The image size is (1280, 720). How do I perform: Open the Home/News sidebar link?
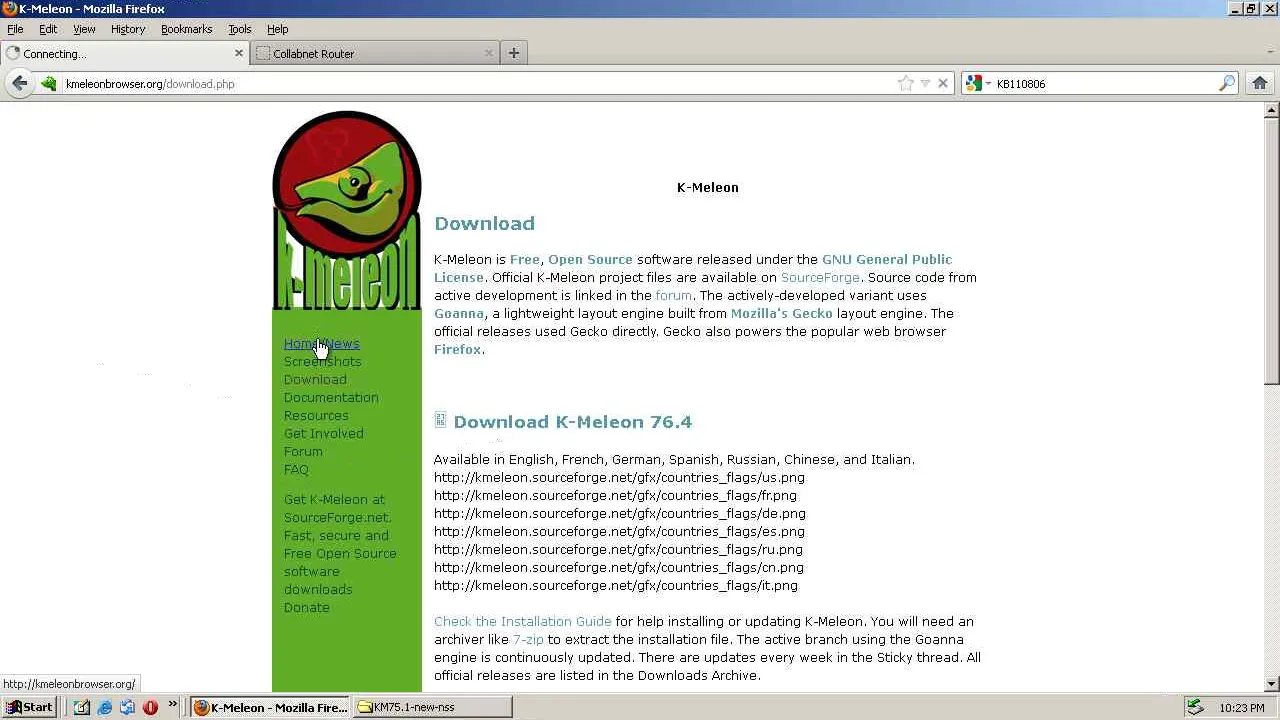click(321, 344)
